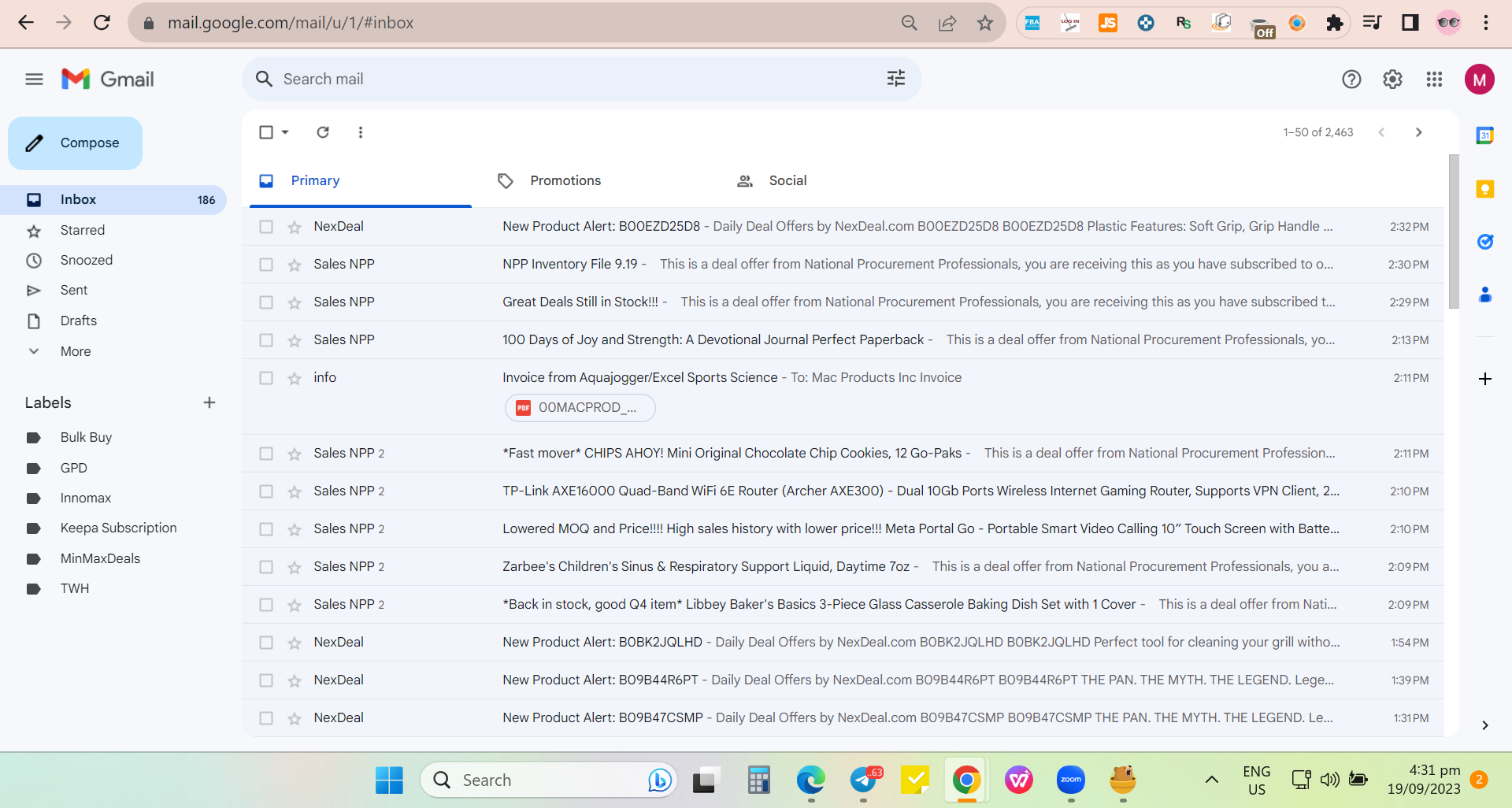Open the Keepa Subscription label

(113, 528)
